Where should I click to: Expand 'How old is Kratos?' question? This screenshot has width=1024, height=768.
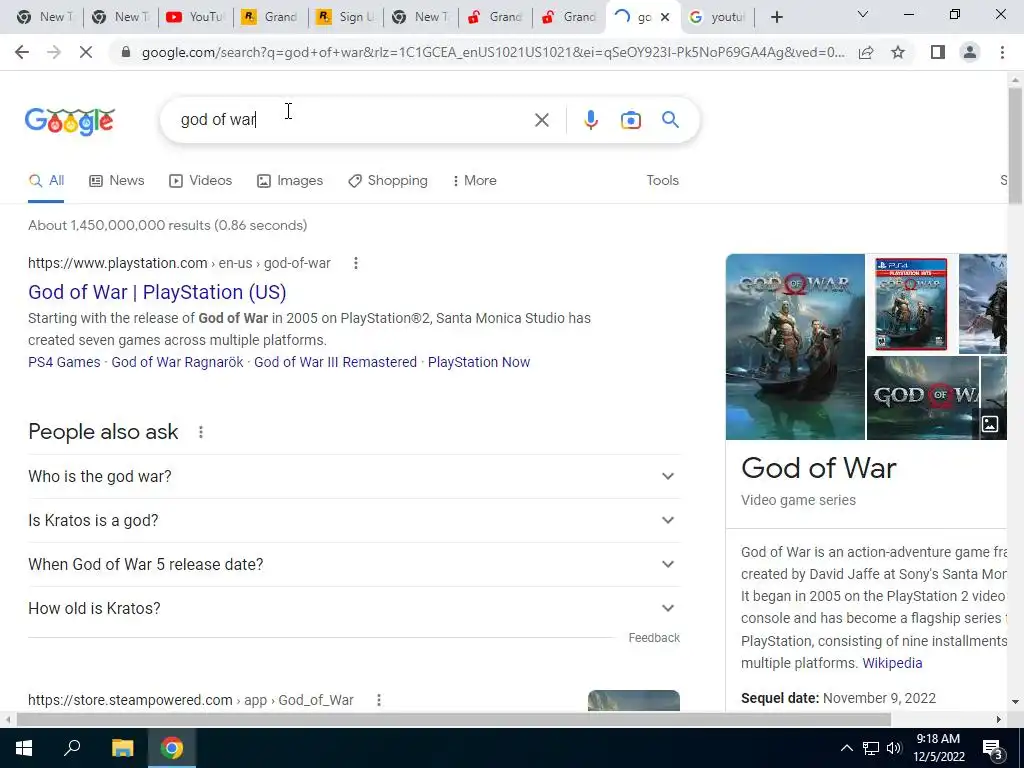(x=354, y=608)
